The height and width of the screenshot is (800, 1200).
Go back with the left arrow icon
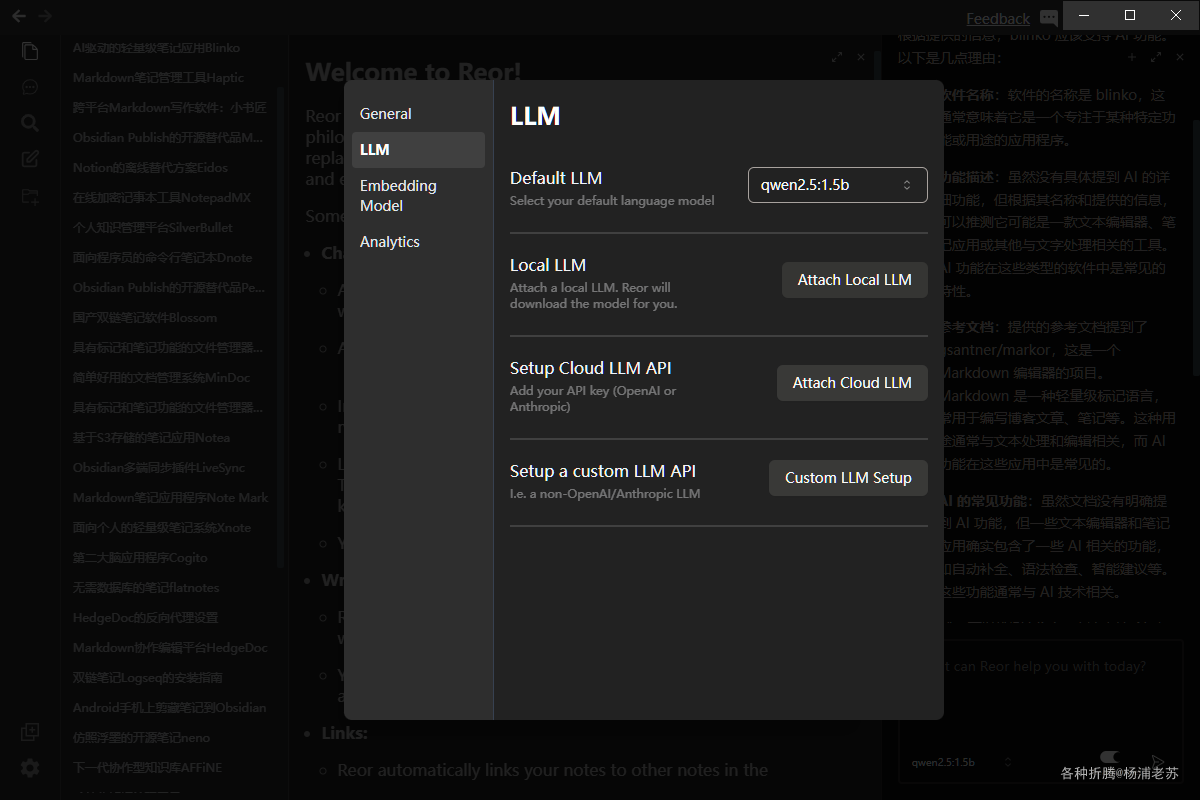[x=19, y=16]
